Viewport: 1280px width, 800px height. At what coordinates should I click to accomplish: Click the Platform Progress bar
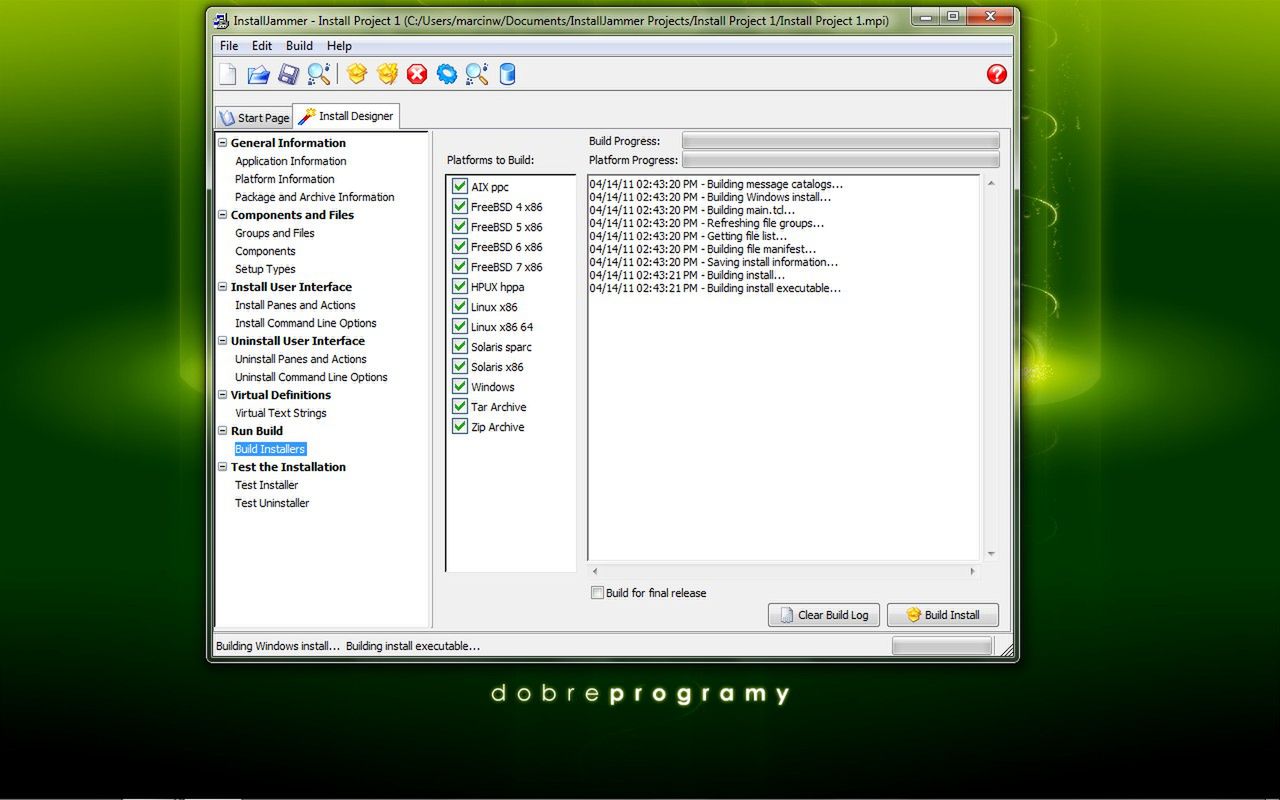pyautogui.click(x=840, y=160)
